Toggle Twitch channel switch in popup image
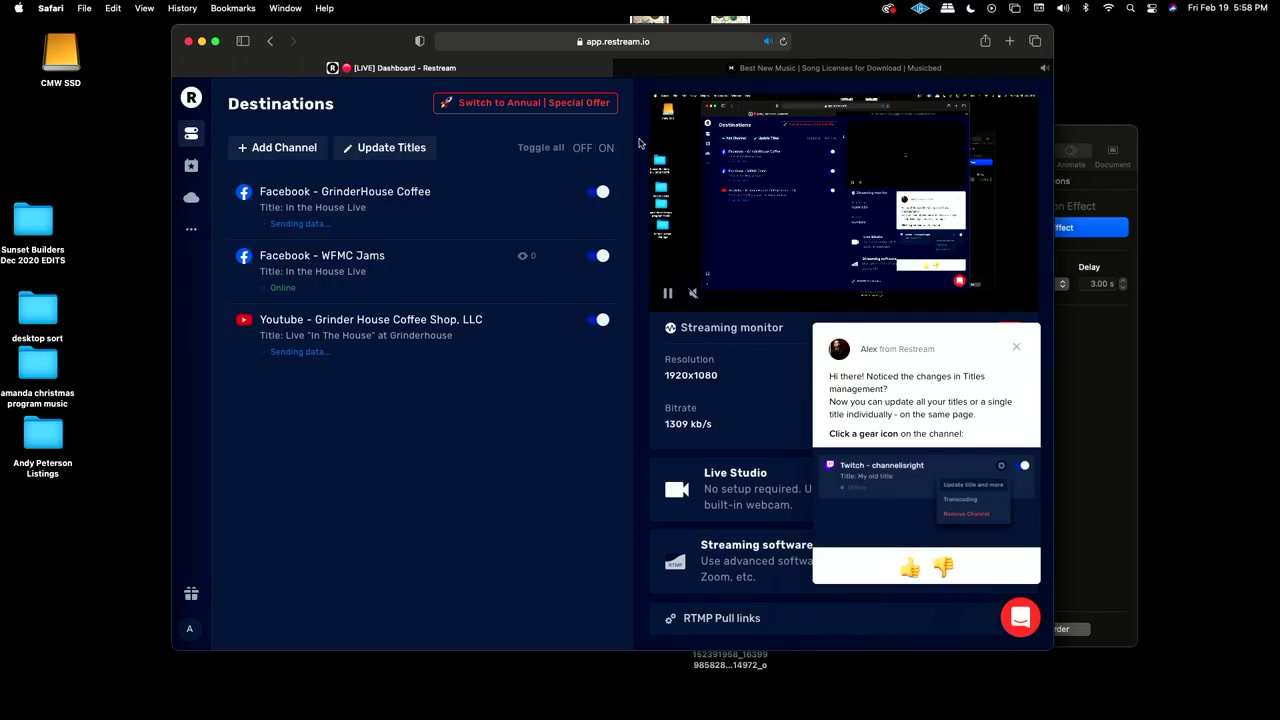The height and width of the screenshot is (720, 1280). point(1022,465)
